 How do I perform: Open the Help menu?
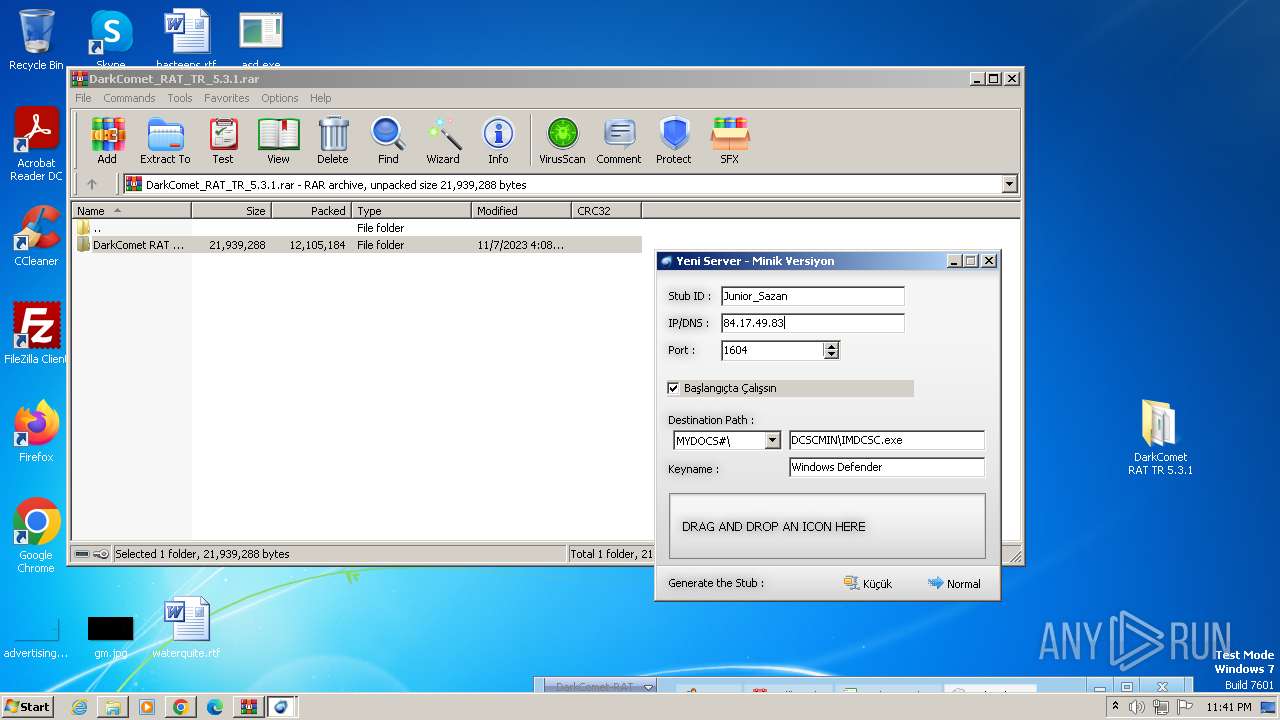point(320,98)
